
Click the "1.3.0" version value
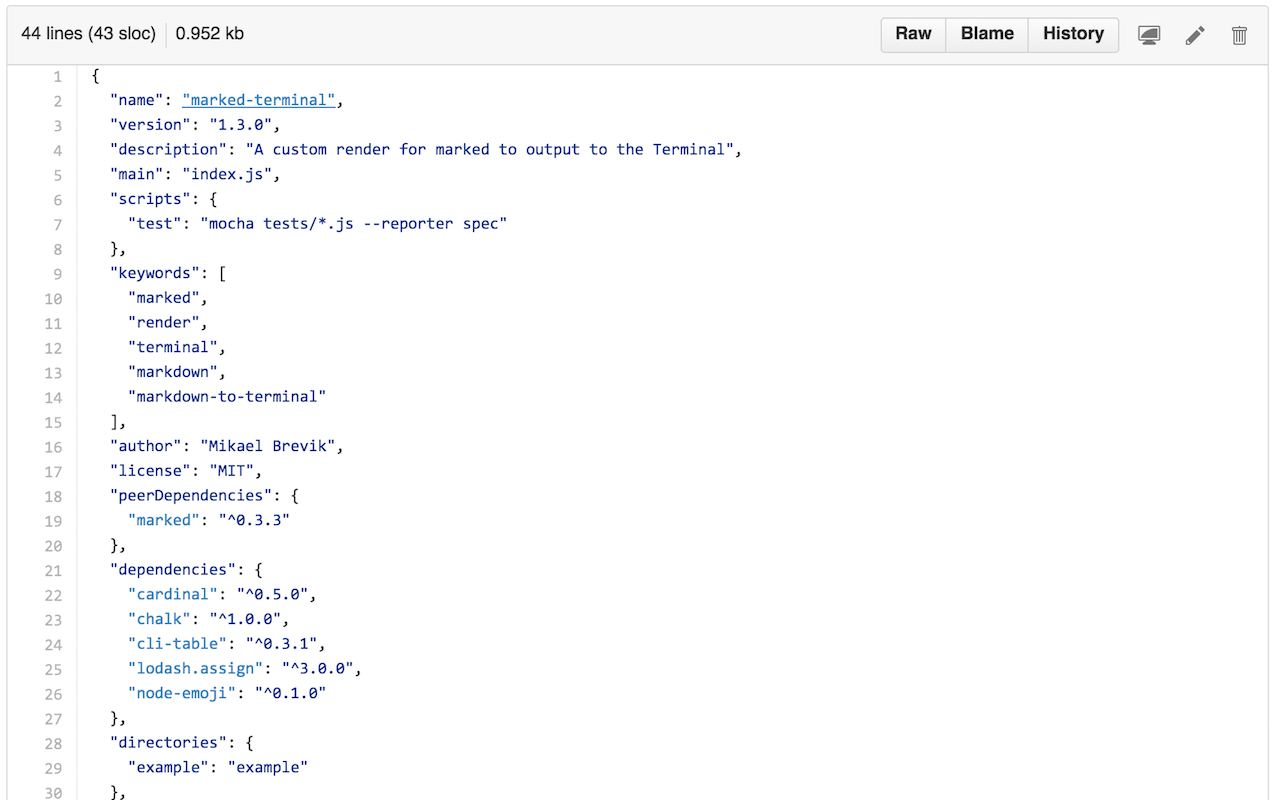[x=240, y=125]
